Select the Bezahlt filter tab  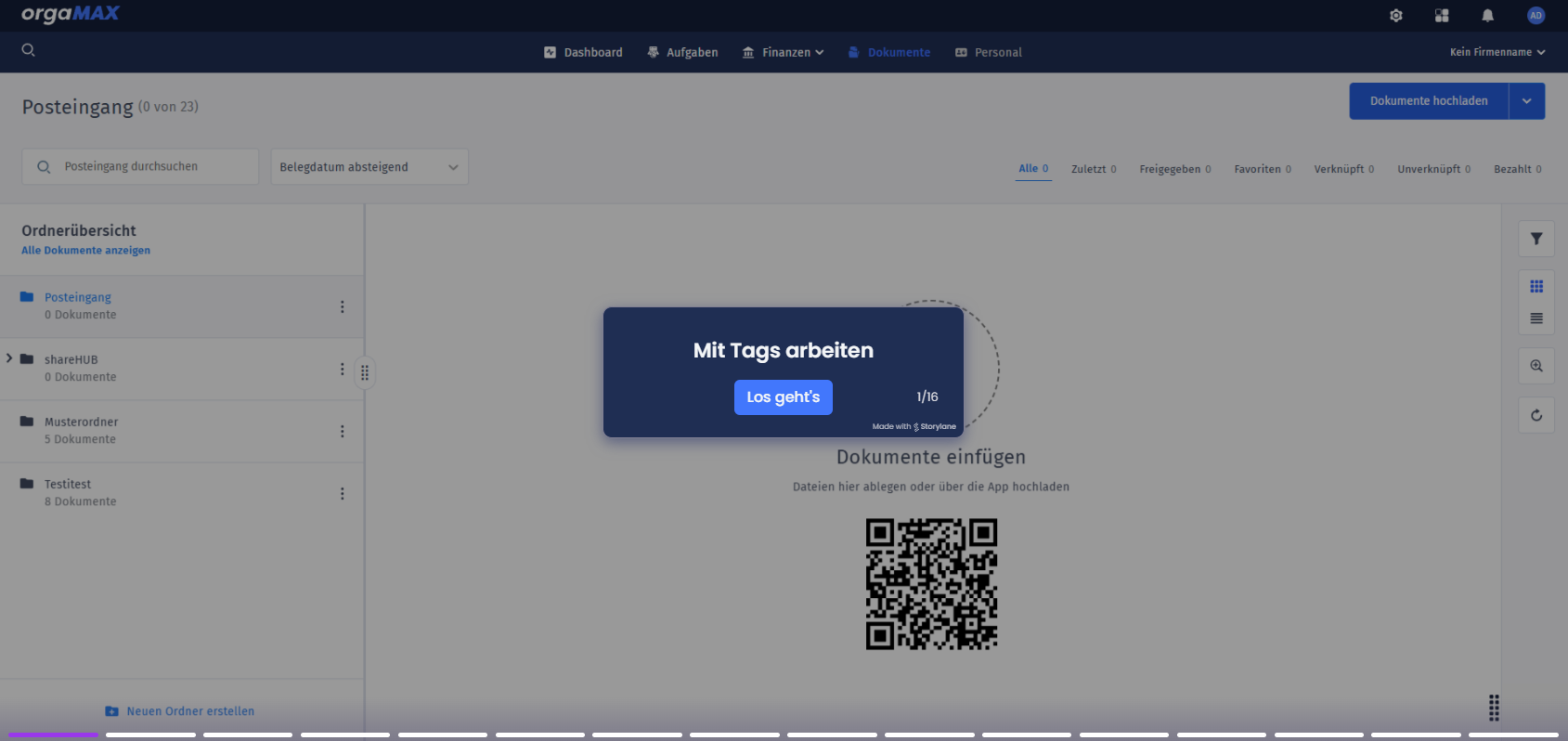1518,169
